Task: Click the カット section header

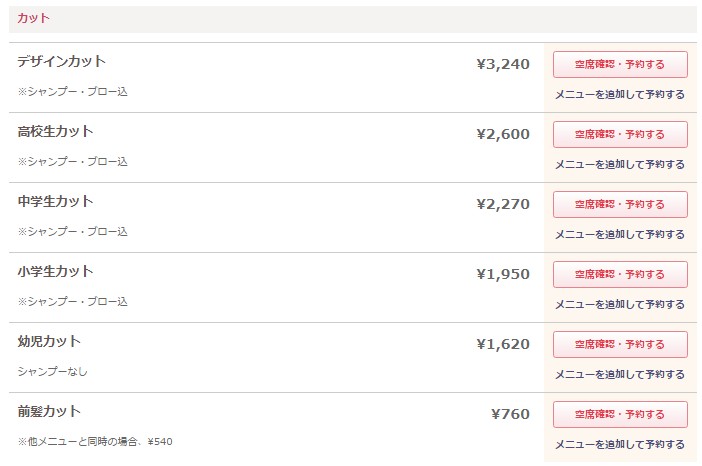Action: pyautogui.click(x=33, y=18)
